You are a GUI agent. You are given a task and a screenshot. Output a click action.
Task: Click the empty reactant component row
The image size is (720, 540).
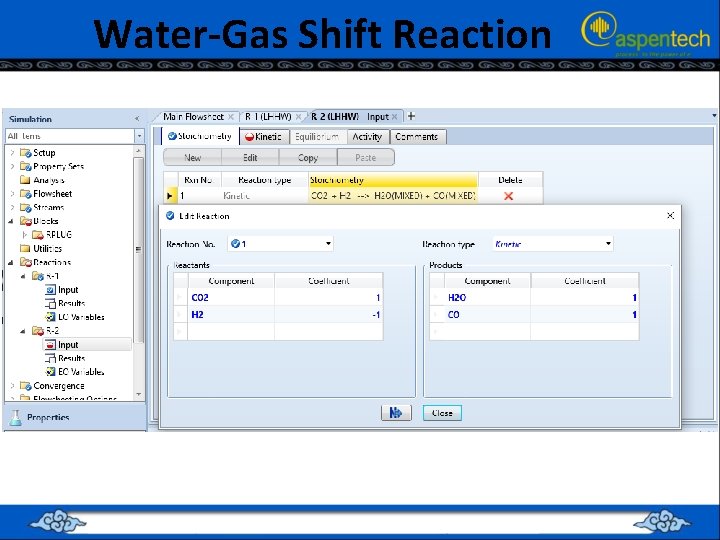click(231, 332)
